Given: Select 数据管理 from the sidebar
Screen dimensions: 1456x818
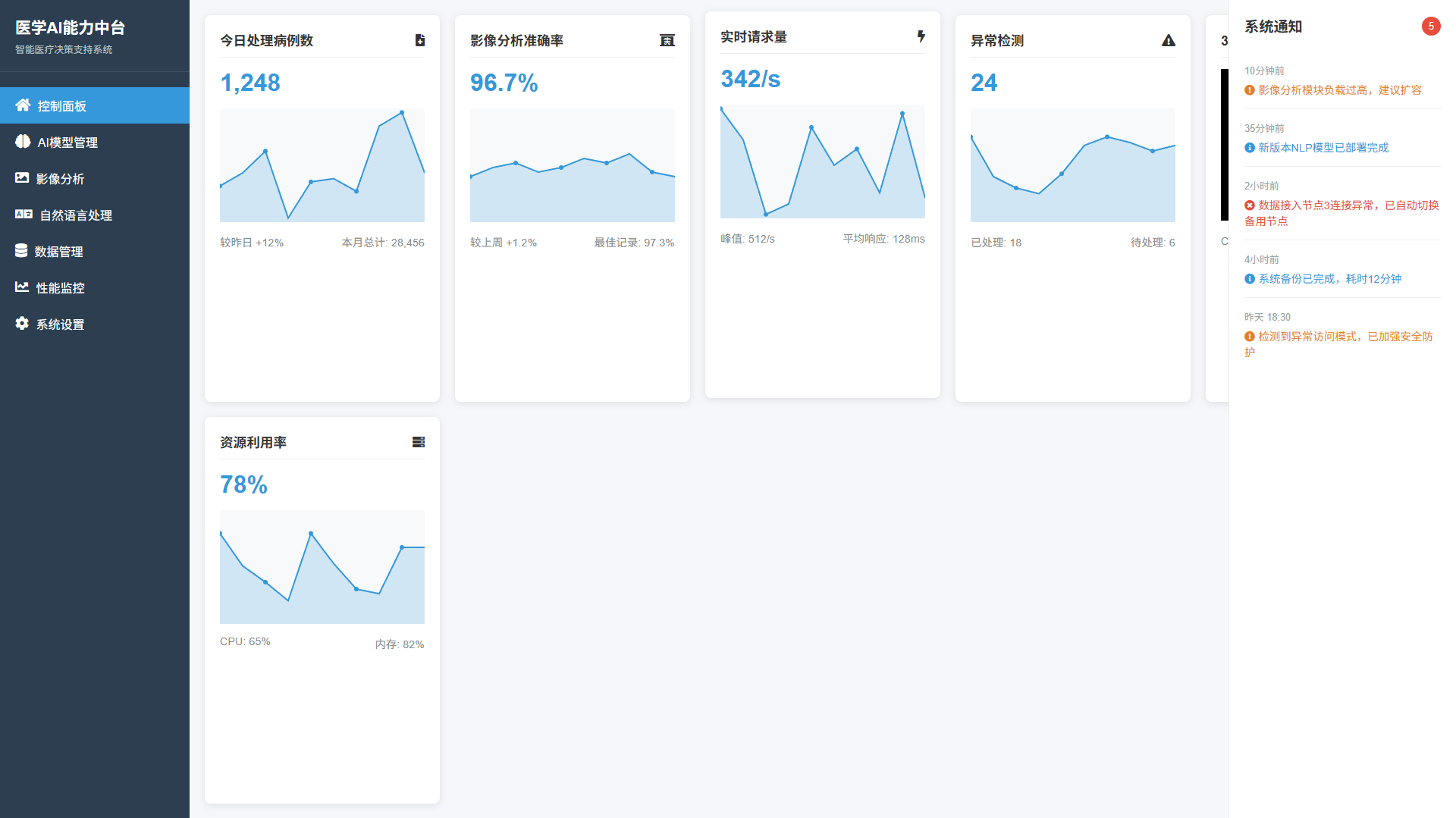Looking at the screenshot, I should pyautogui.click(x=58, y=252).
